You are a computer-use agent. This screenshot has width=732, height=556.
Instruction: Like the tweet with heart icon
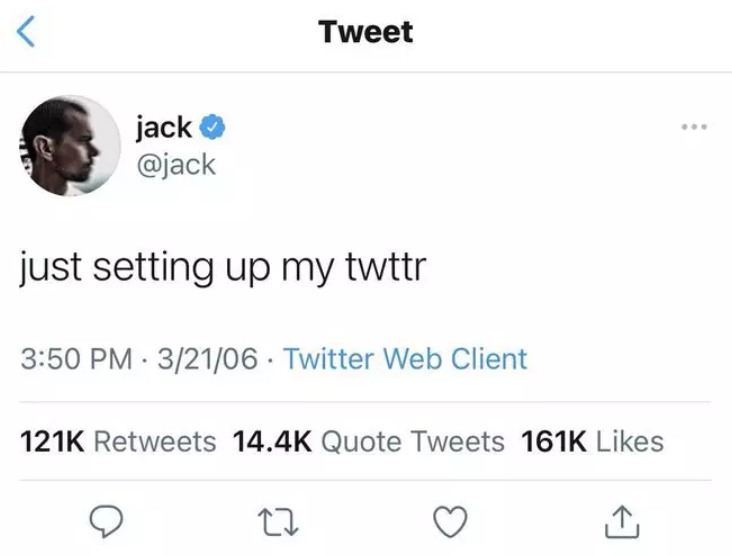point(450,521)
